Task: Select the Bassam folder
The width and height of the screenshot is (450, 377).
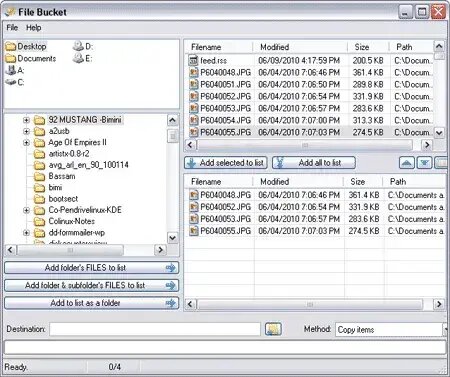Action: [62, 176]
